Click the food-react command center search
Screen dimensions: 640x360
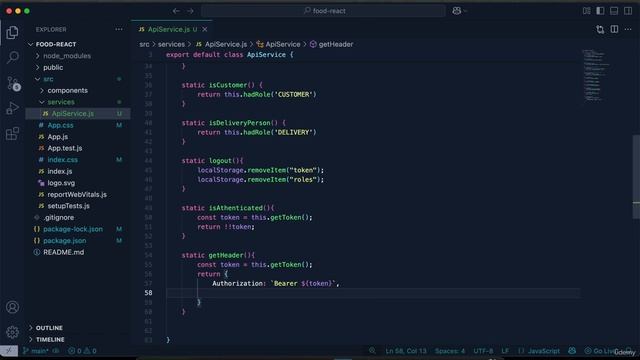[324, 11]
